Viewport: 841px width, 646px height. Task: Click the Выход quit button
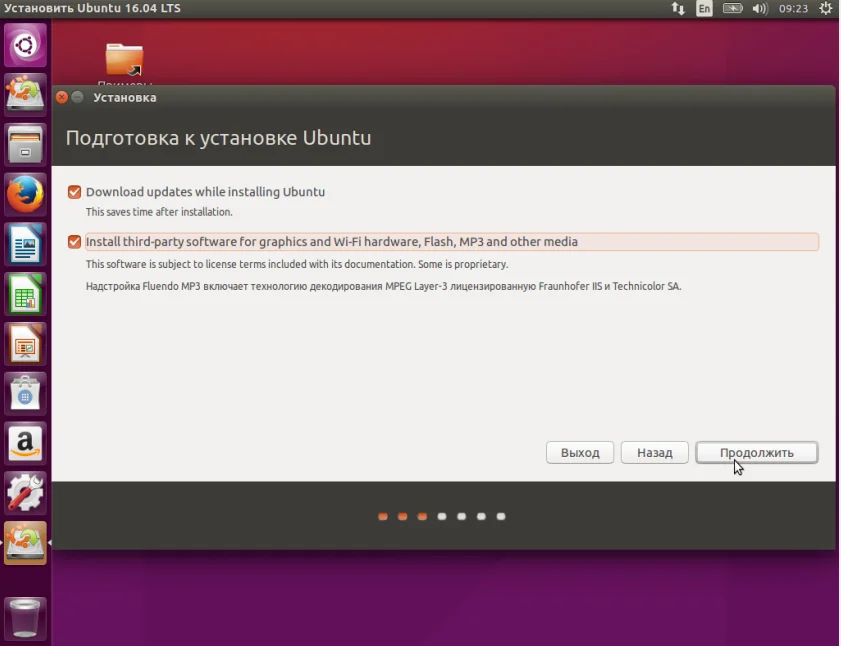pyautogui.click(x=580, y=453)
